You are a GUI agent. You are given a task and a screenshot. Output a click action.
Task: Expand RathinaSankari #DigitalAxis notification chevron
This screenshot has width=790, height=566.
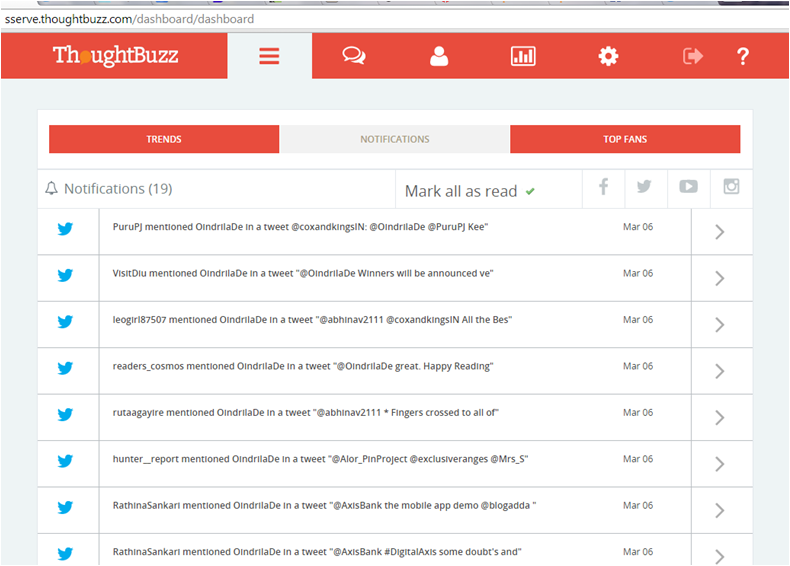720,556
